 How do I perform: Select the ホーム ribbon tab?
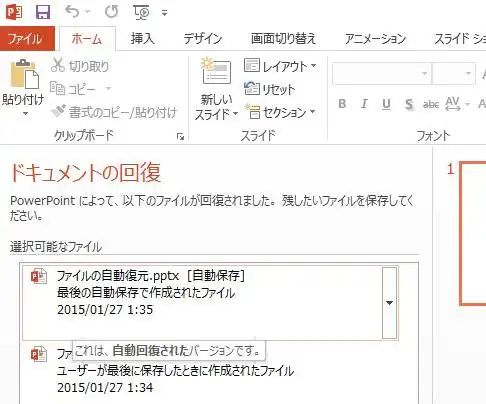[87, 39]
